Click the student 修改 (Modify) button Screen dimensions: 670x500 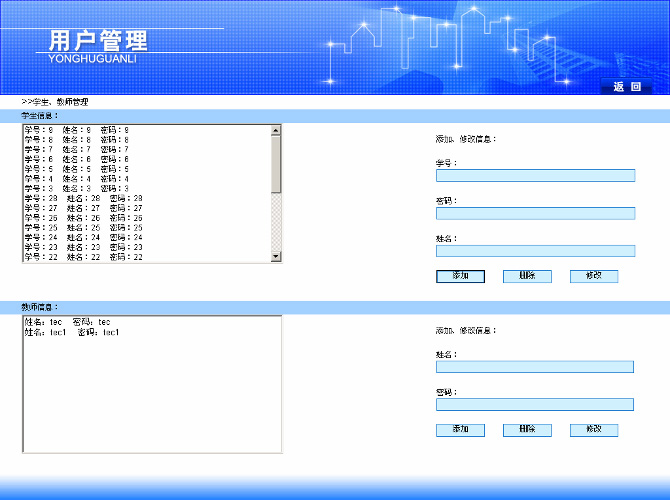(x=594, y=276)
